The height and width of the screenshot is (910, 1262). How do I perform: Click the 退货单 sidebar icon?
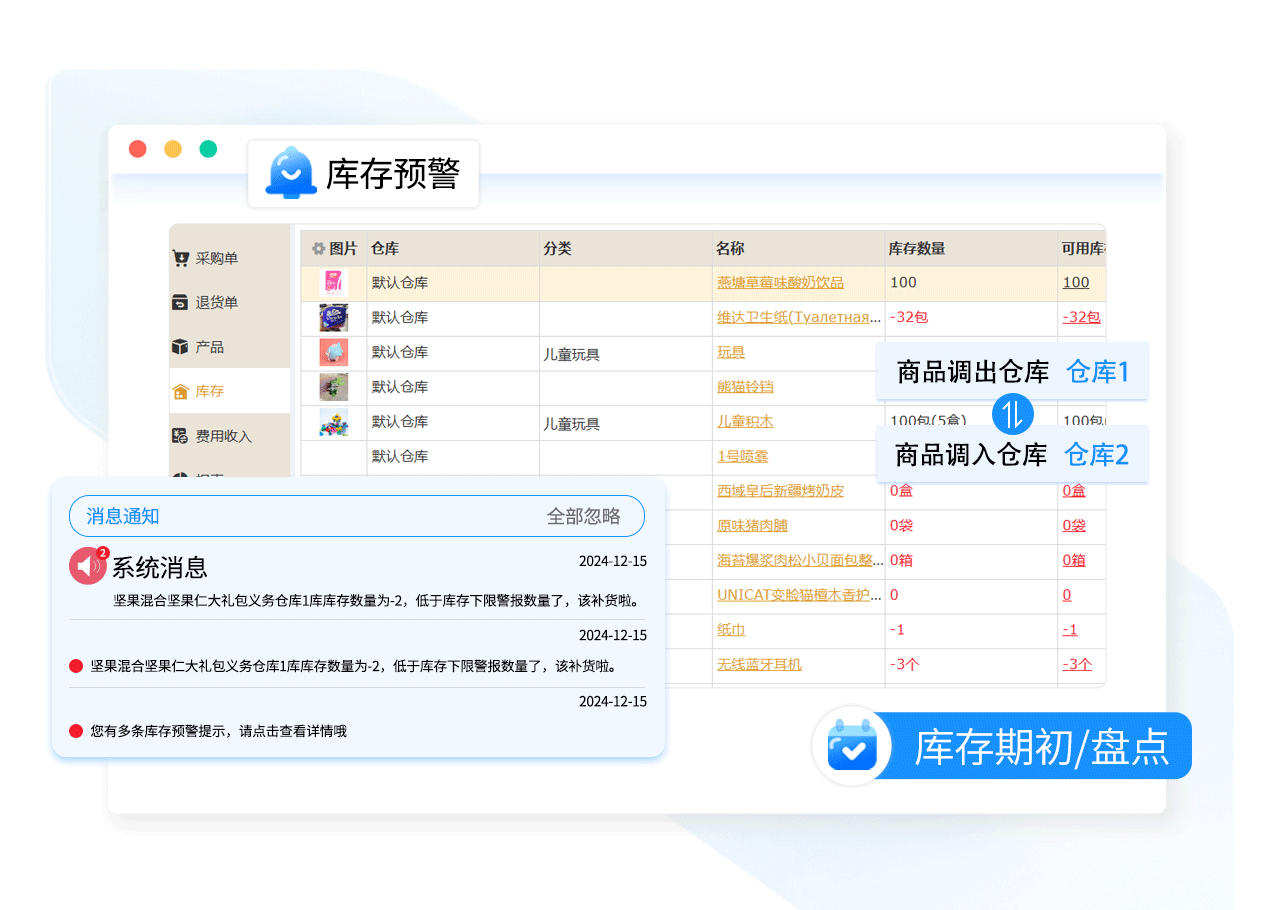(180, 302)
